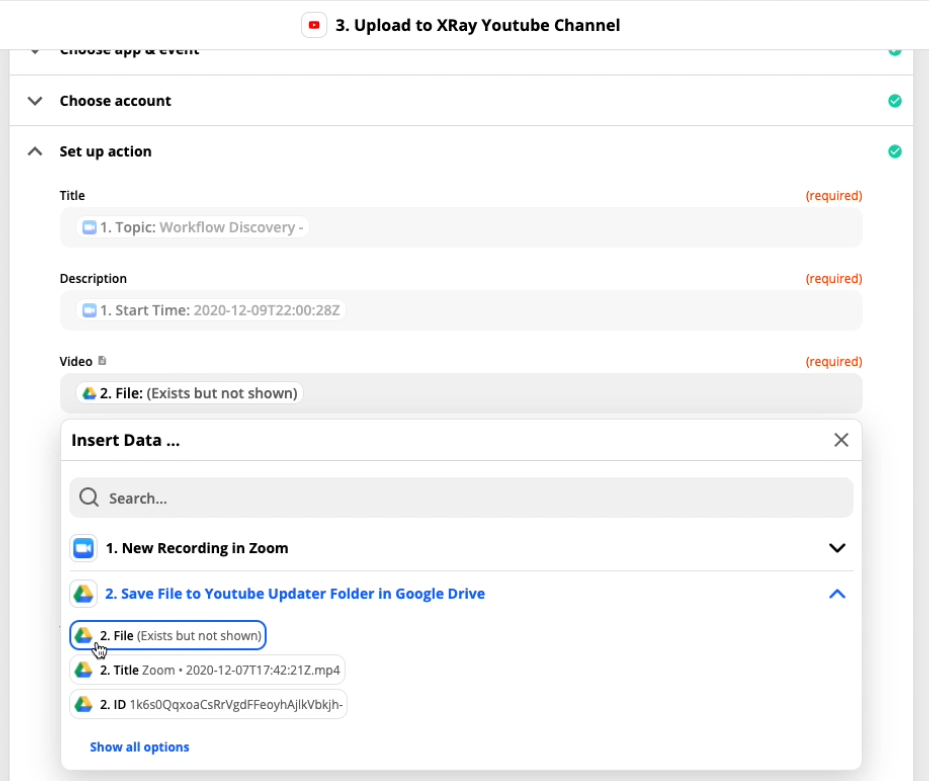Click Google Drive icon in '2. ID' option
Viewport: 929px width, 781px height.
84,705
